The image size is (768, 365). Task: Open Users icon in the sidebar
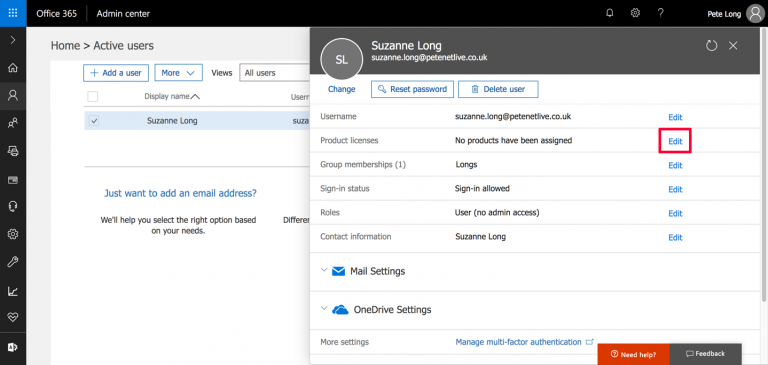pos(13,95)
